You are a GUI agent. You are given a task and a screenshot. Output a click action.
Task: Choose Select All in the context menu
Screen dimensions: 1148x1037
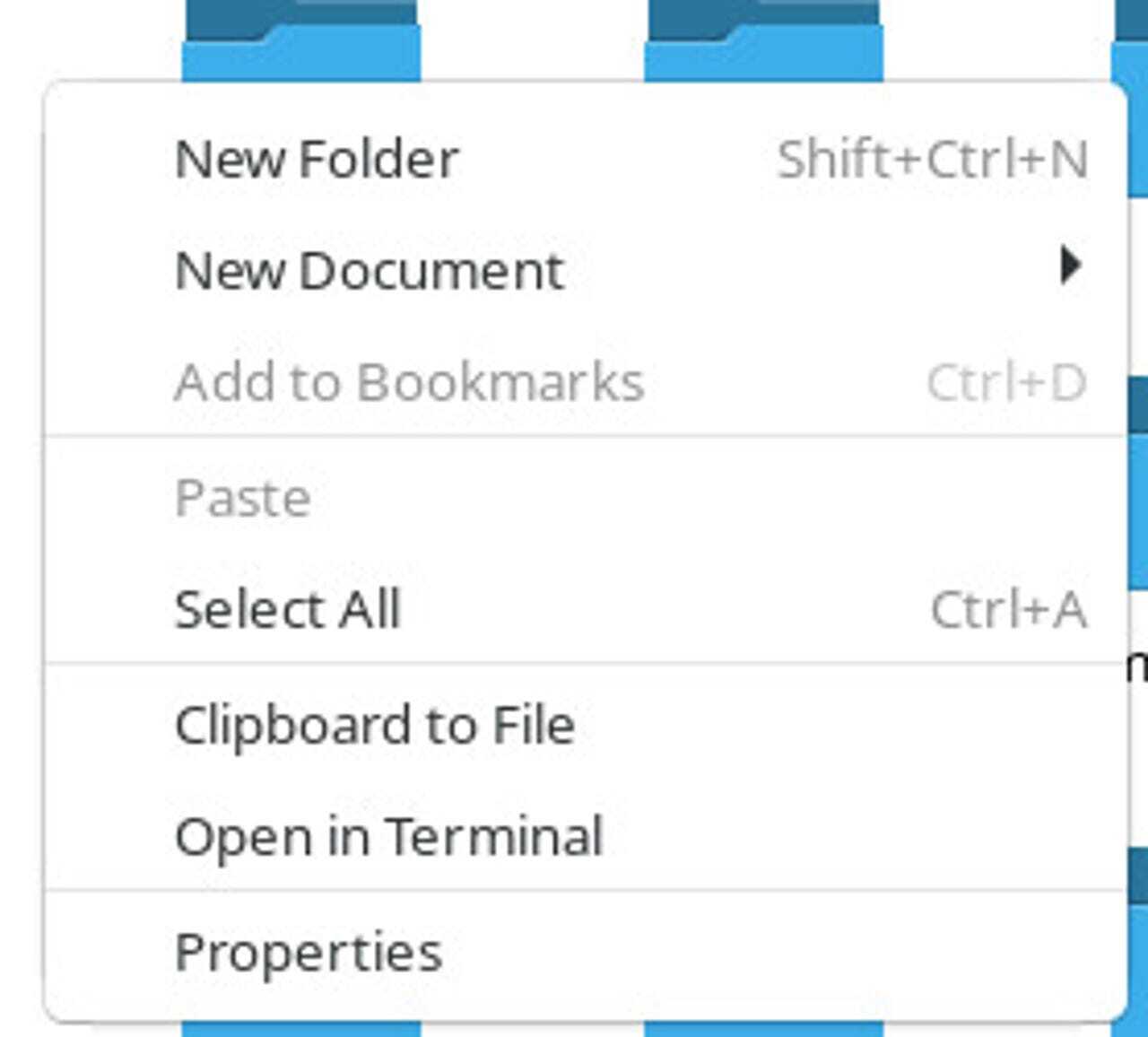click(x=287, y=610)
